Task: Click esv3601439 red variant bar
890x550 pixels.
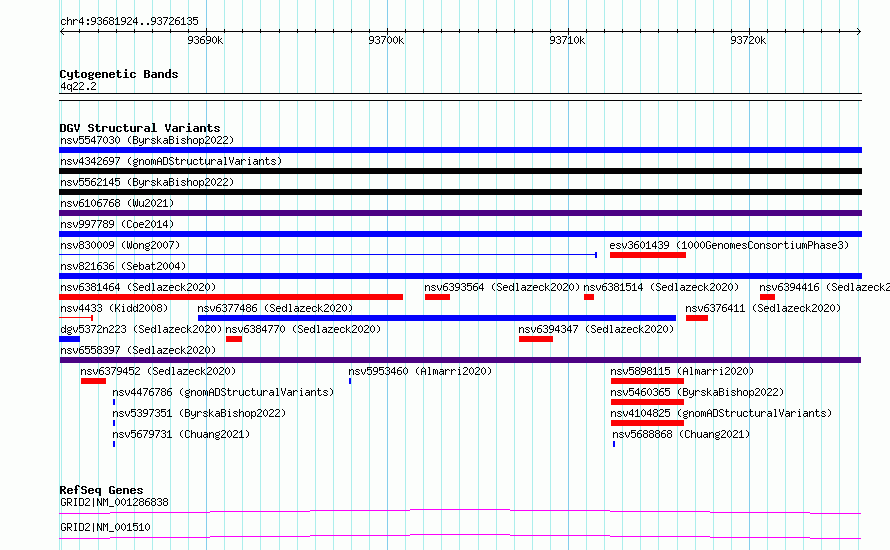Action: coord(648,255)
